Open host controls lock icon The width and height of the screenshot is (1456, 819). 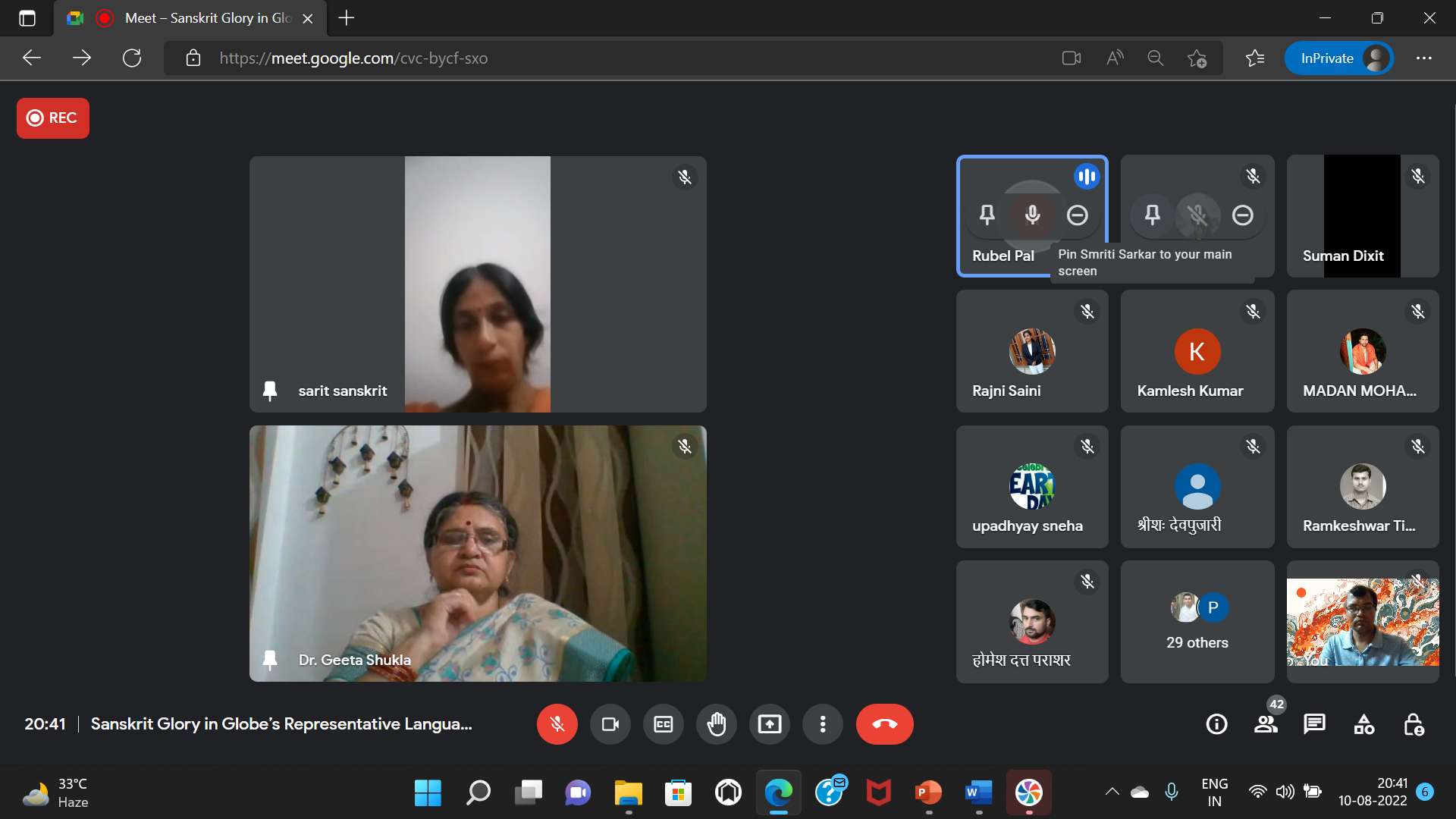pos(1413,724)
